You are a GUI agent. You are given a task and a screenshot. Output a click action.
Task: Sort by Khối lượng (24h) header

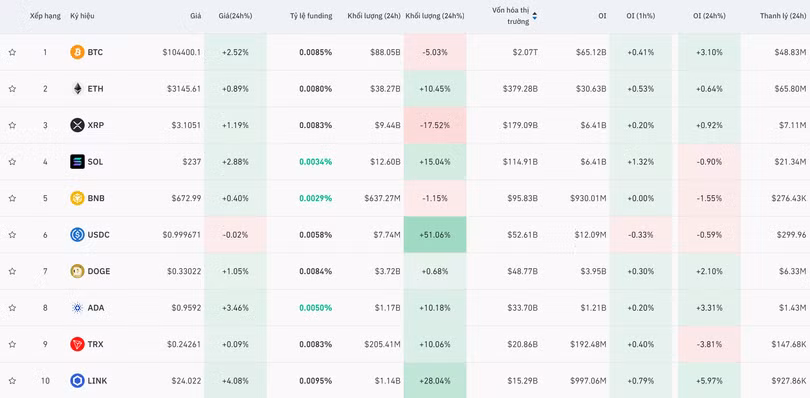point(374,16)
